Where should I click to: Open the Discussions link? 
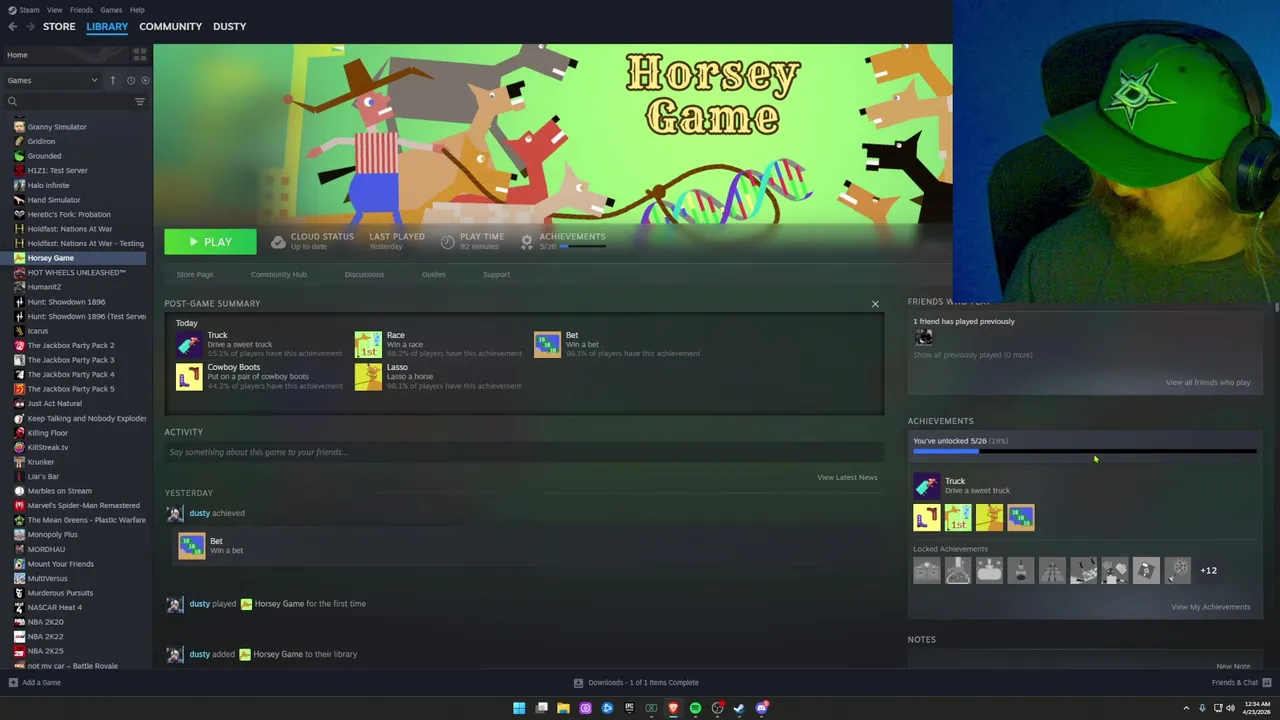click(364, 274)
